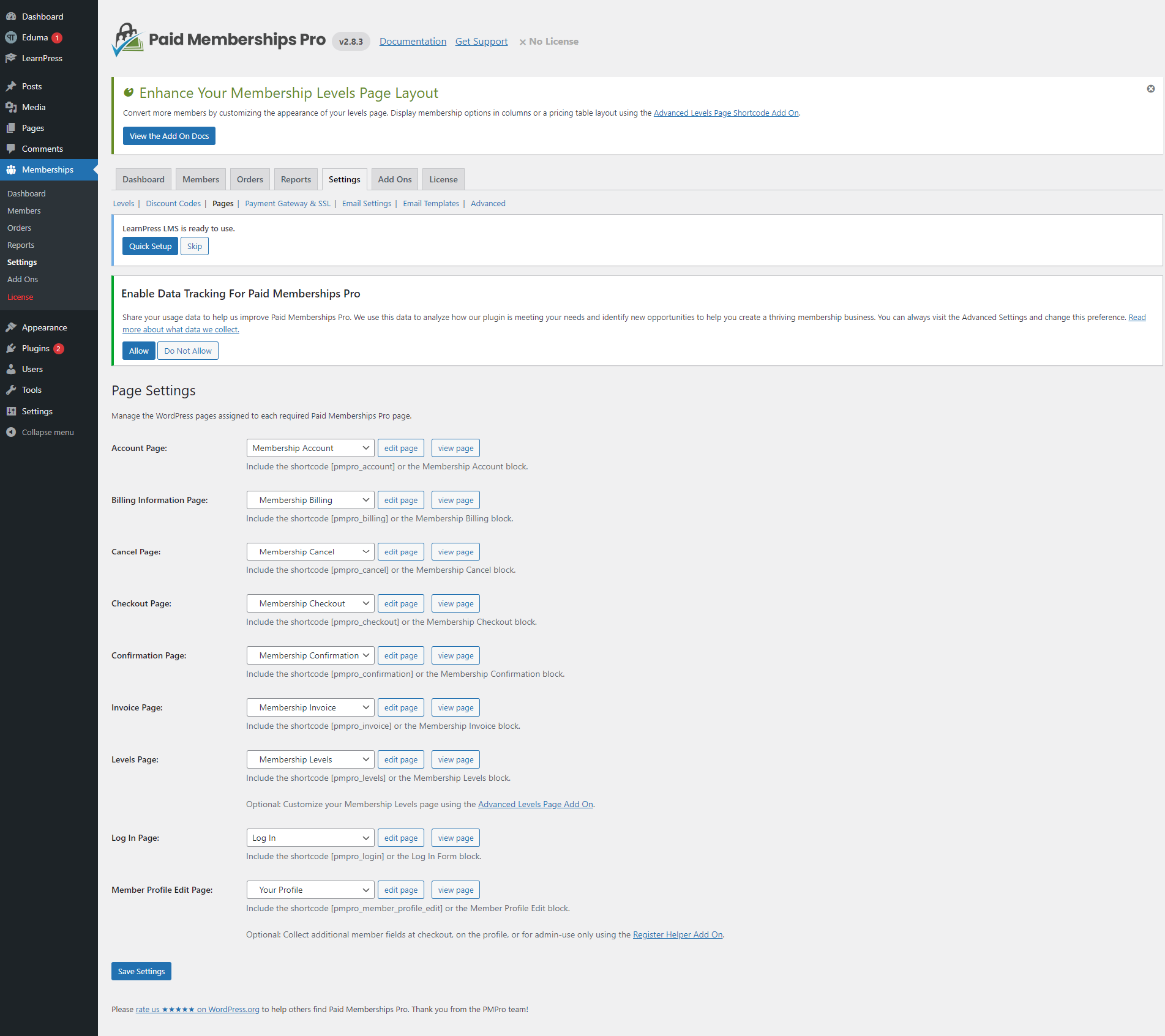The height and width of the screenshot is (1036, 1165).
Task: Switch to the Add Ons tab
Action: (x=395, y=179)
